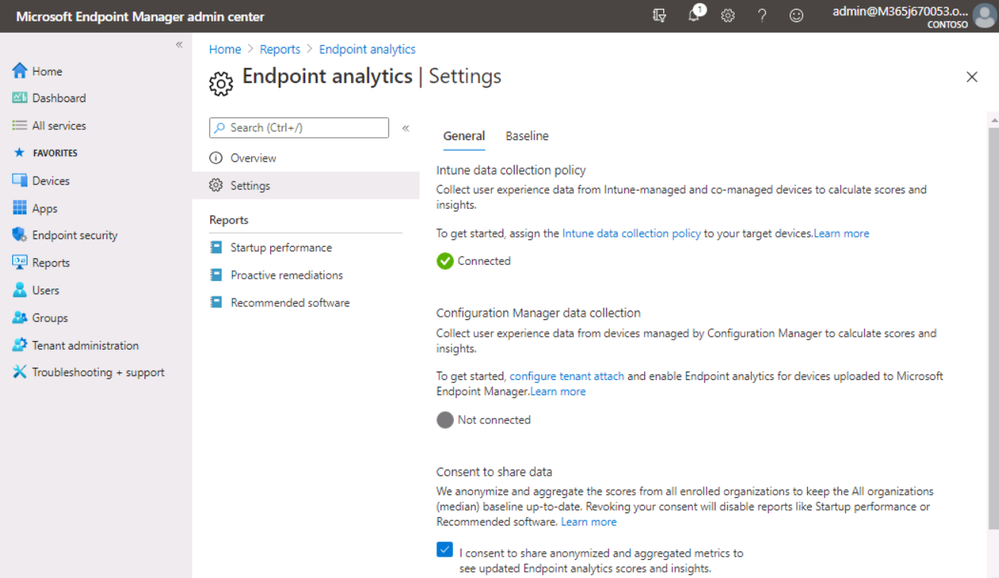Click Troubleshooting + support wrench icon
Screen dimensions: 999x578
(x=20, y=372)
